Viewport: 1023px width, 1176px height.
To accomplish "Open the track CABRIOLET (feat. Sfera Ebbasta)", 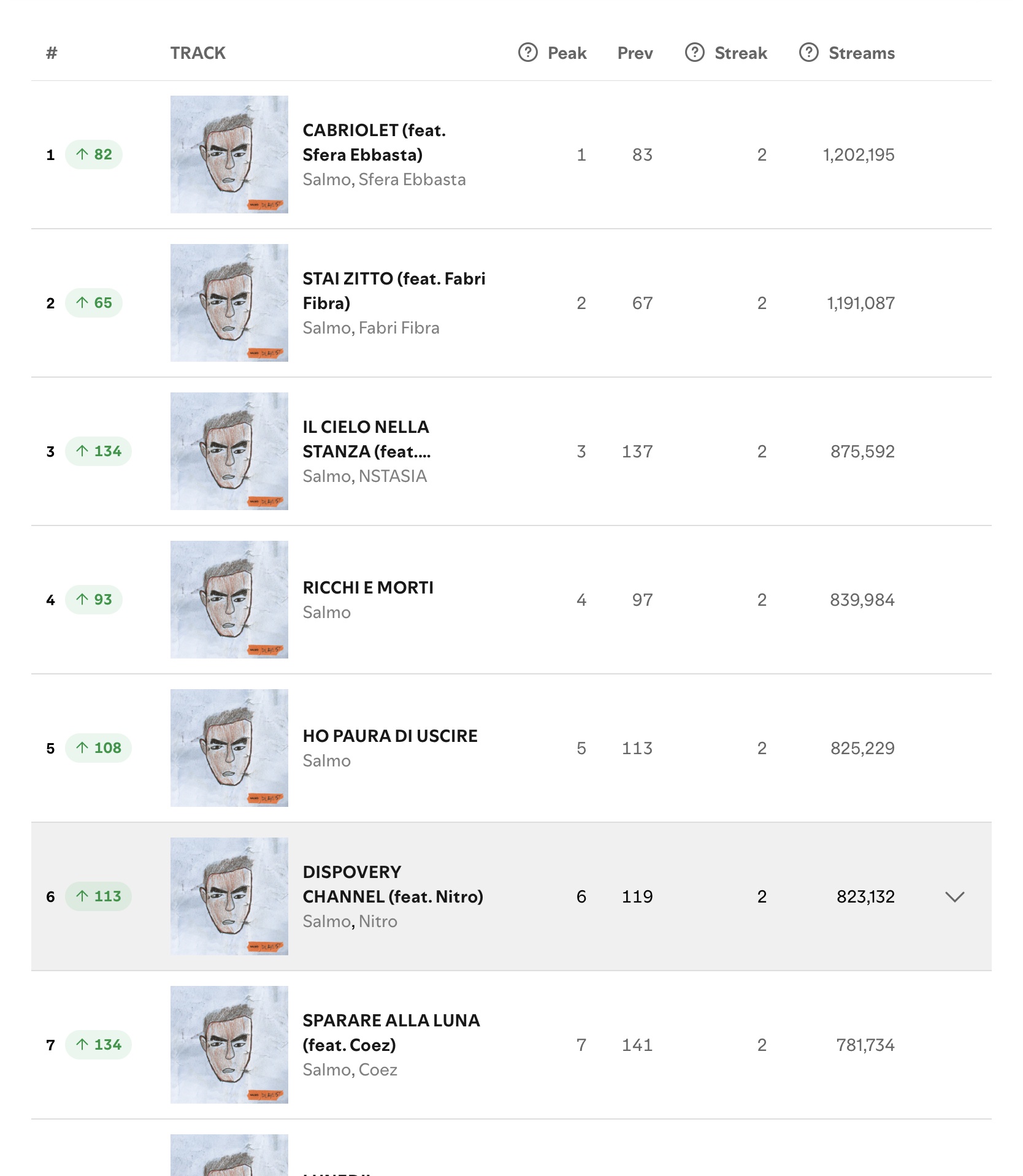I will 374,142.
